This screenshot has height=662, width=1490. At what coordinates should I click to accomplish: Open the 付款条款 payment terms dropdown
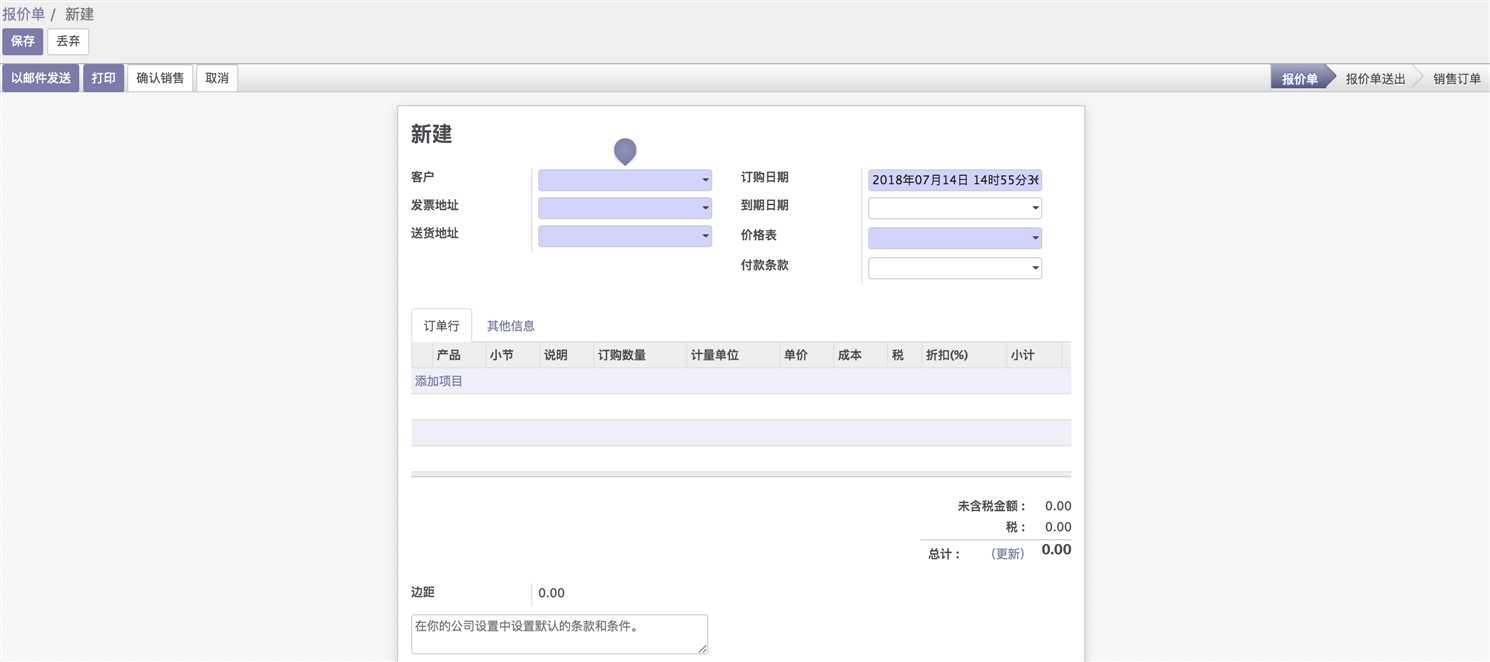955,268
